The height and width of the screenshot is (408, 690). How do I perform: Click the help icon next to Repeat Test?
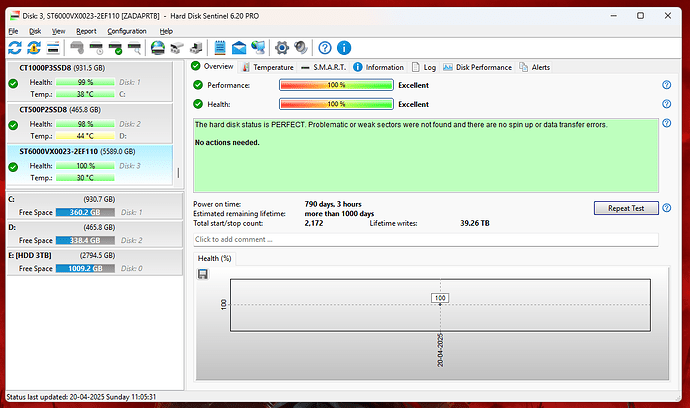[x=667, y=208]
